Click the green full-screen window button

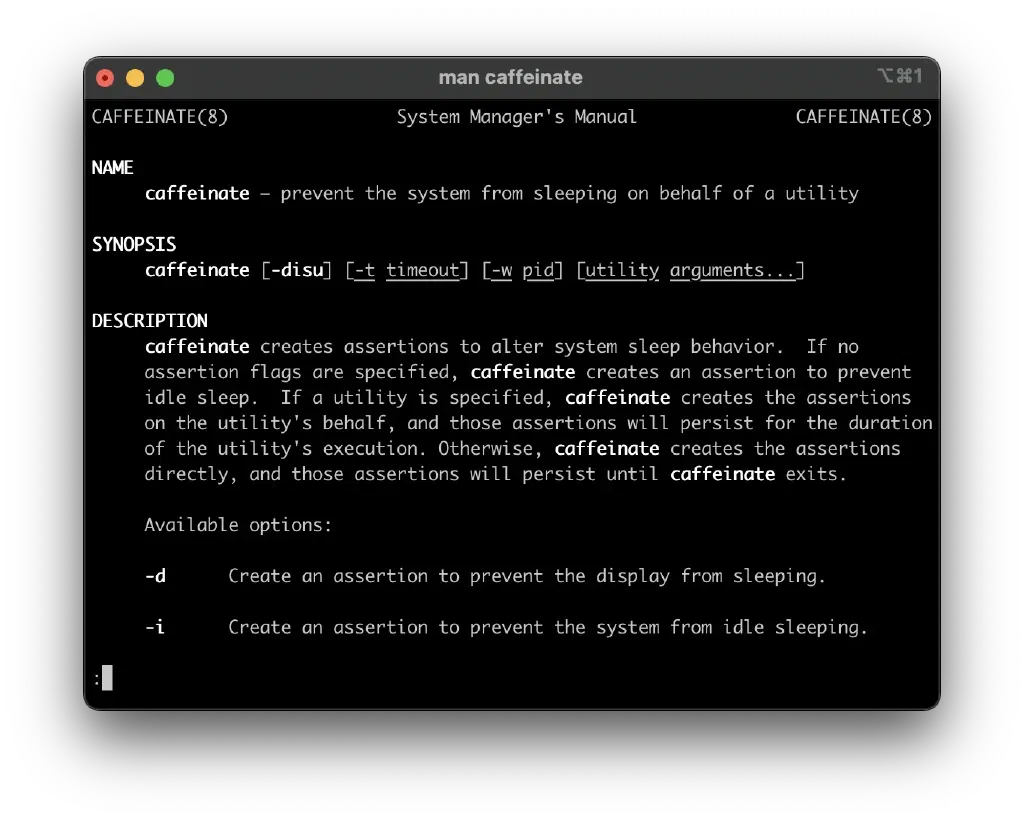click(165, 78)
